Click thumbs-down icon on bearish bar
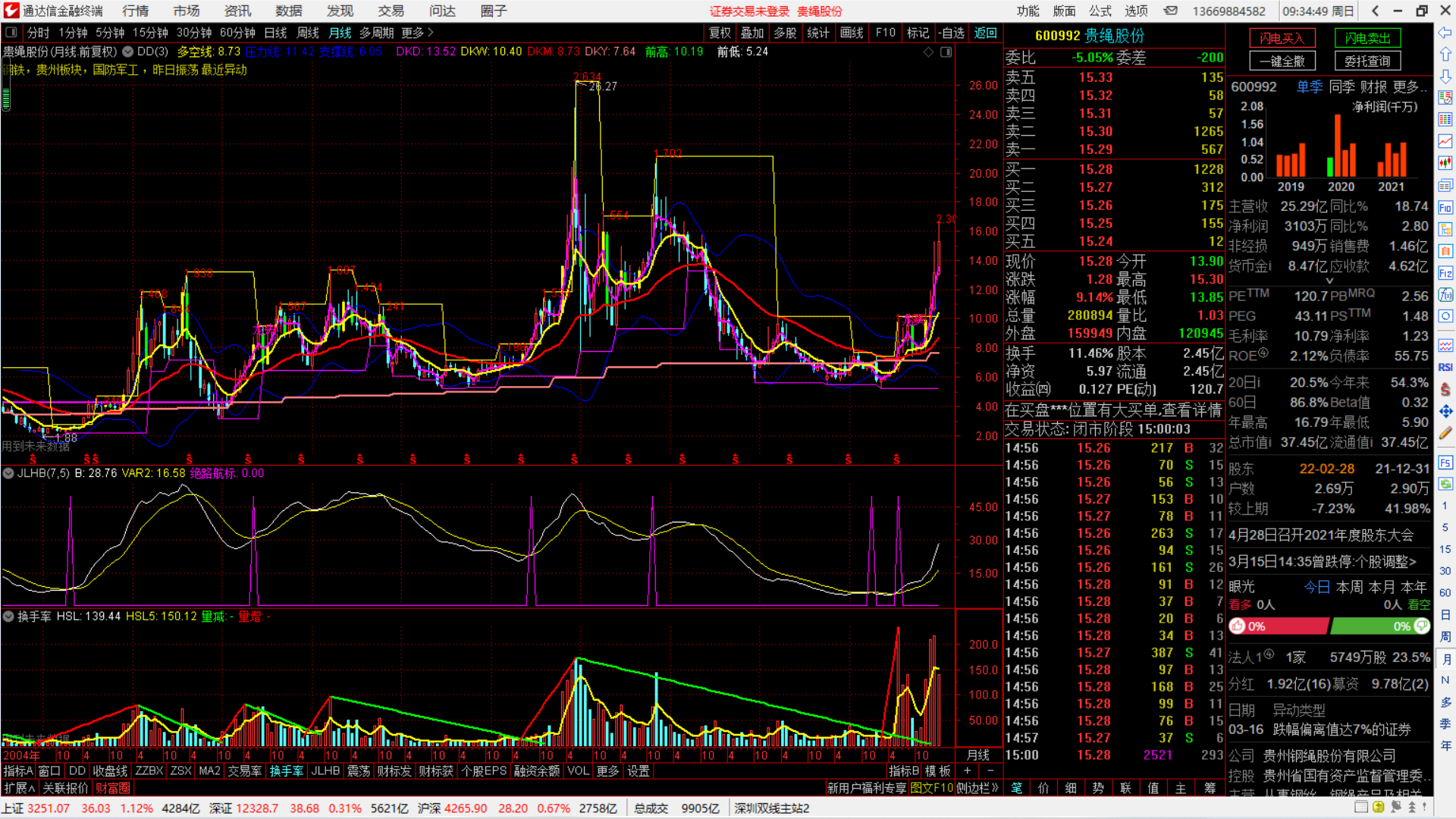 point(1422,626)
